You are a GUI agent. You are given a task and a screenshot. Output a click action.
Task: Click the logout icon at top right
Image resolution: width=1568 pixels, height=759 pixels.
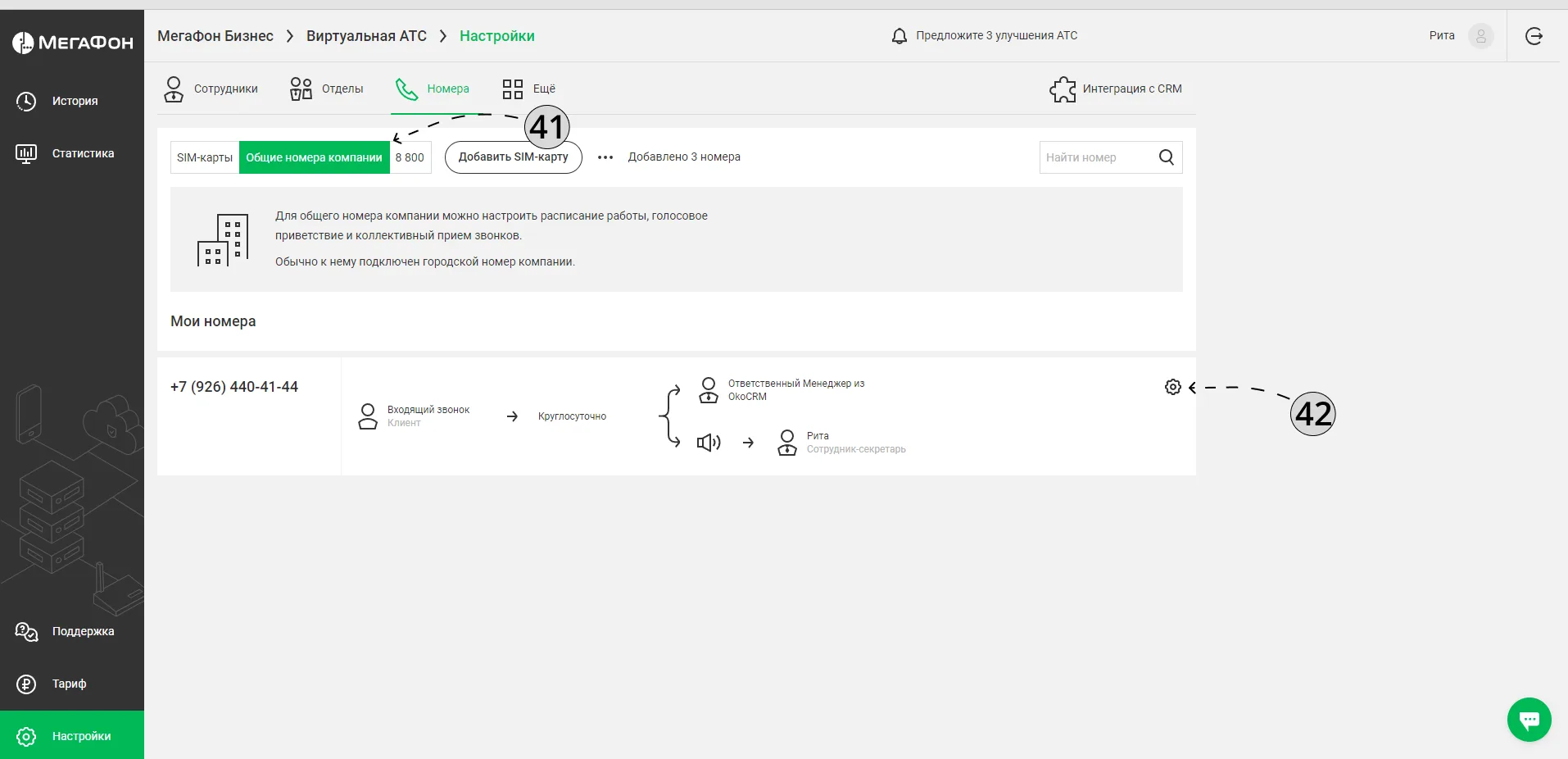[1534, 36]
